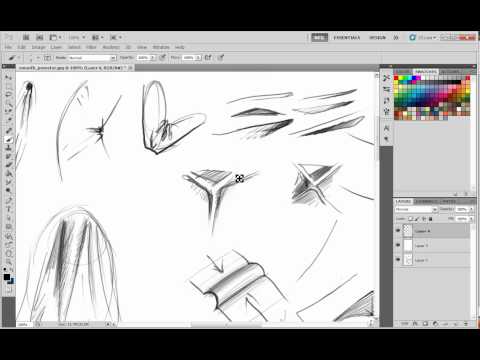Toggle lock image pixels

coord(417,219)
